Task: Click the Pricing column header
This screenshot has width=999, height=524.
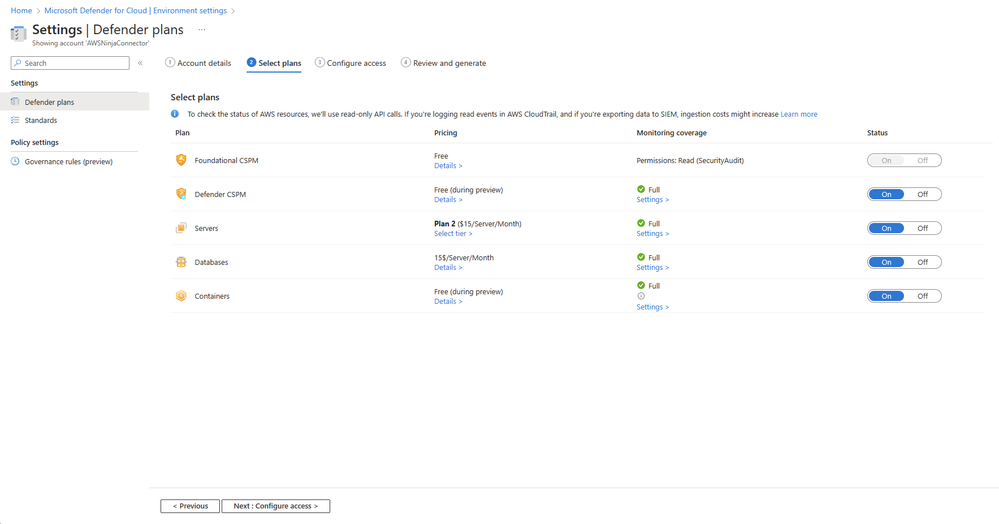Action: (x=445, y=133)
